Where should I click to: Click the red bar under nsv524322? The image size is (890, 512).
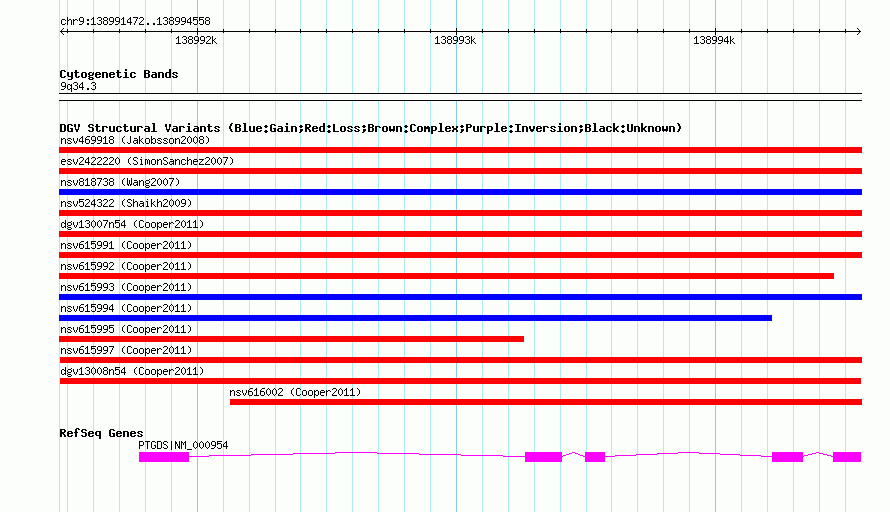point(460,213)
